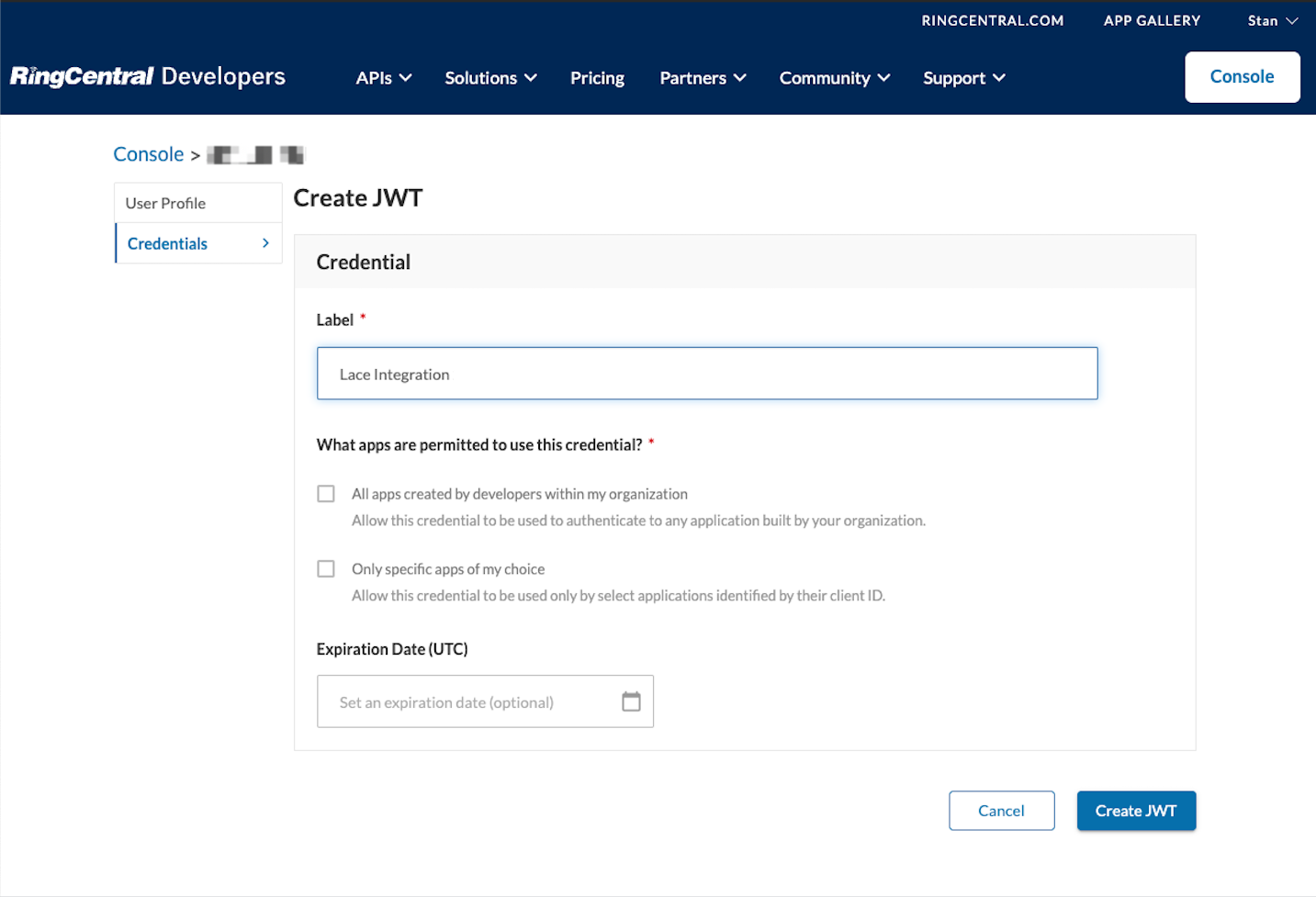This screenshot has height=897, width=1316.
Task: Click the RingCentral Developers logo
Action: point(148,77)
